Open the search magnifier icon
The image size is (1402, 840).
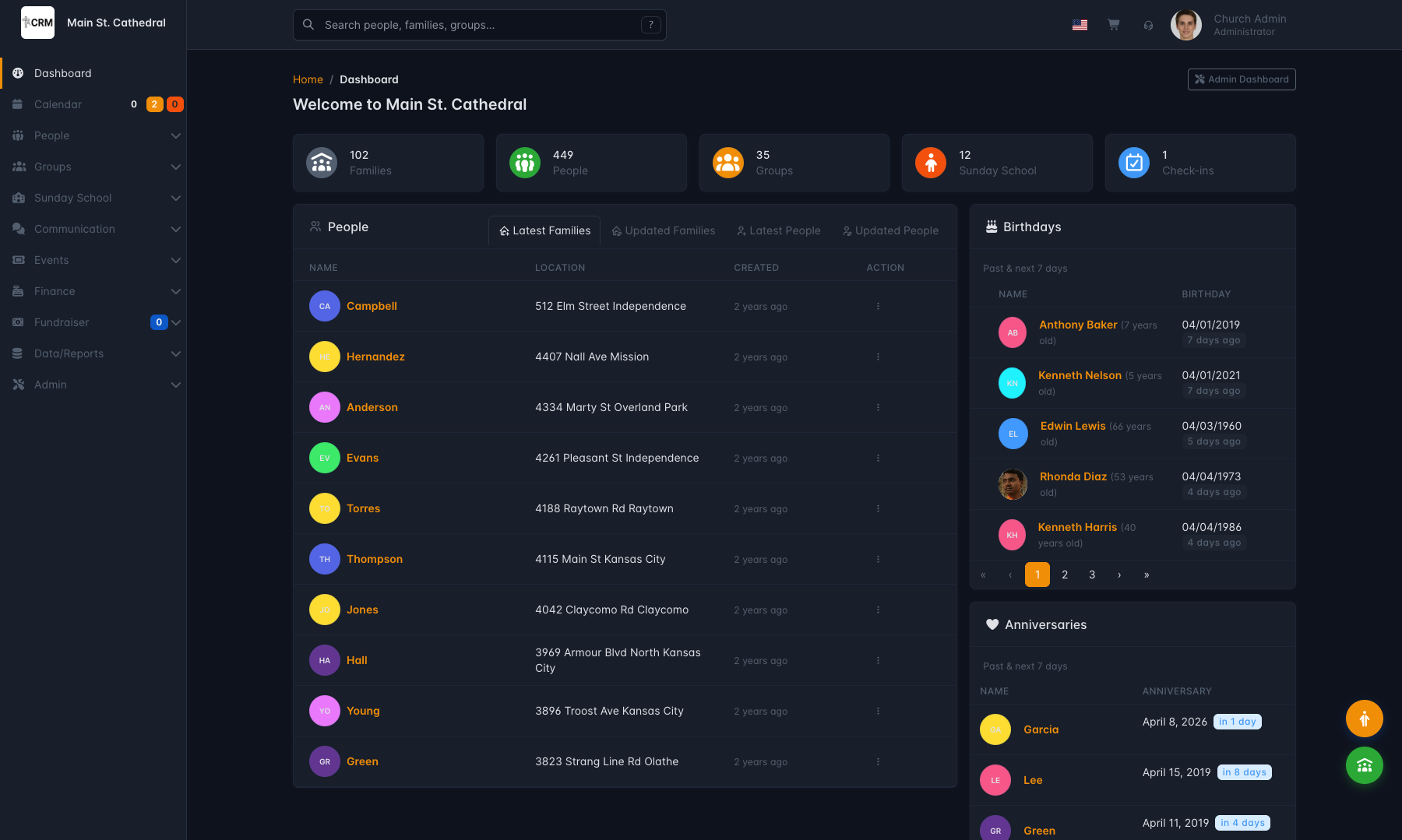[308, 24]
